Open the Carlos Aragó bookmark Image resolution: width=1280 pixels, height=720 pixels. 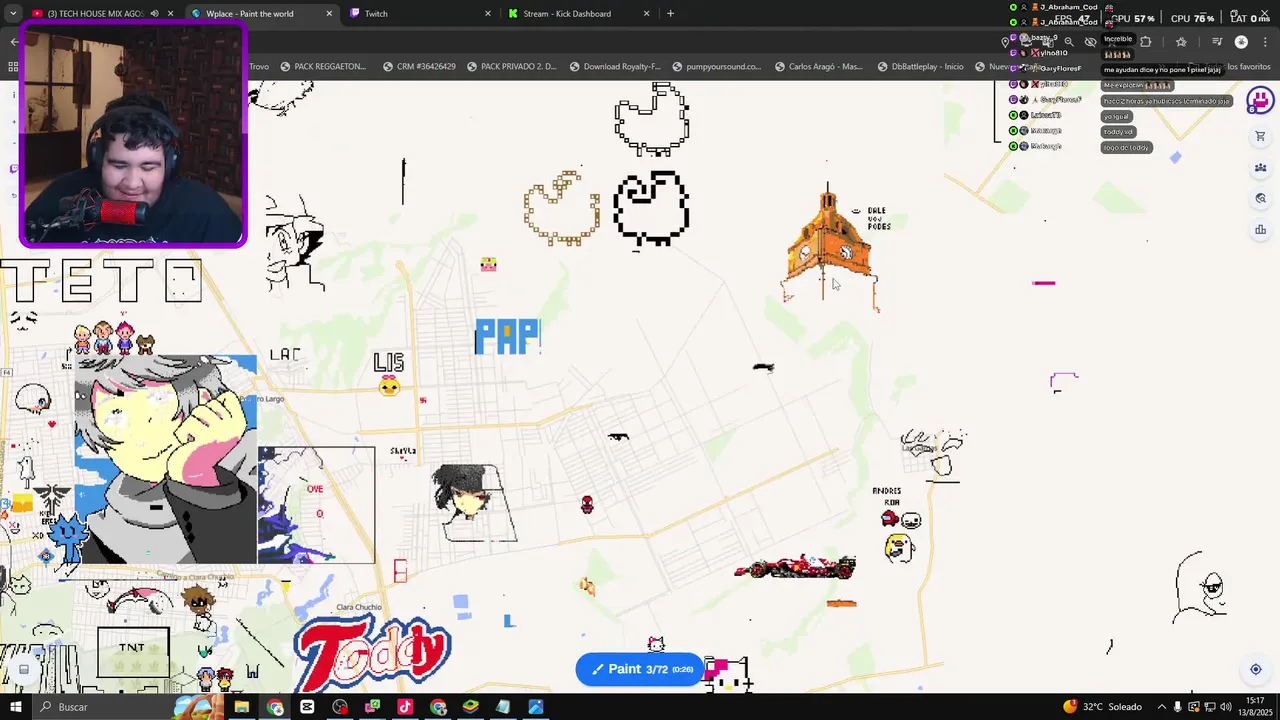[x=817, y=67]
